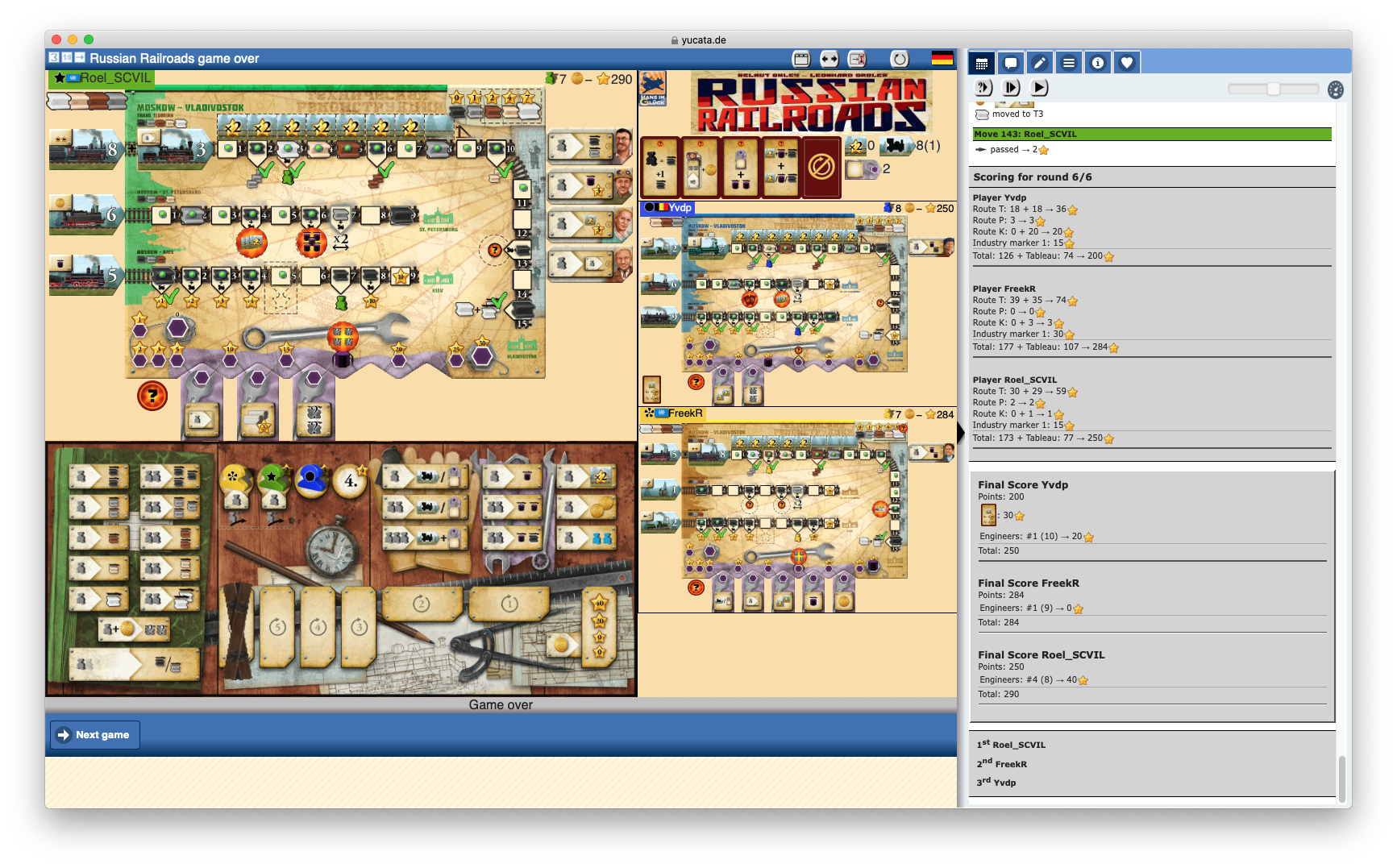The width and height of the screenshot is (1397, 868).
Task: Click the round 1 engineer slot
Action: point(509,604)
